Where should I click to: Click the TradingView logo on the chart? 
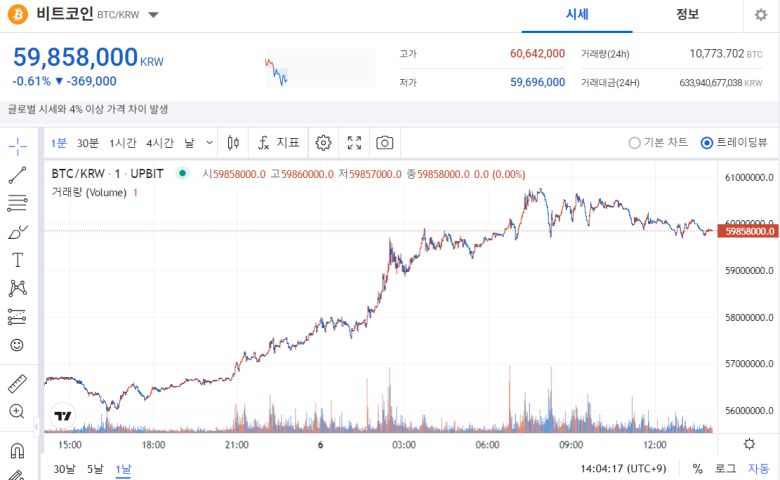coord(63,416)
